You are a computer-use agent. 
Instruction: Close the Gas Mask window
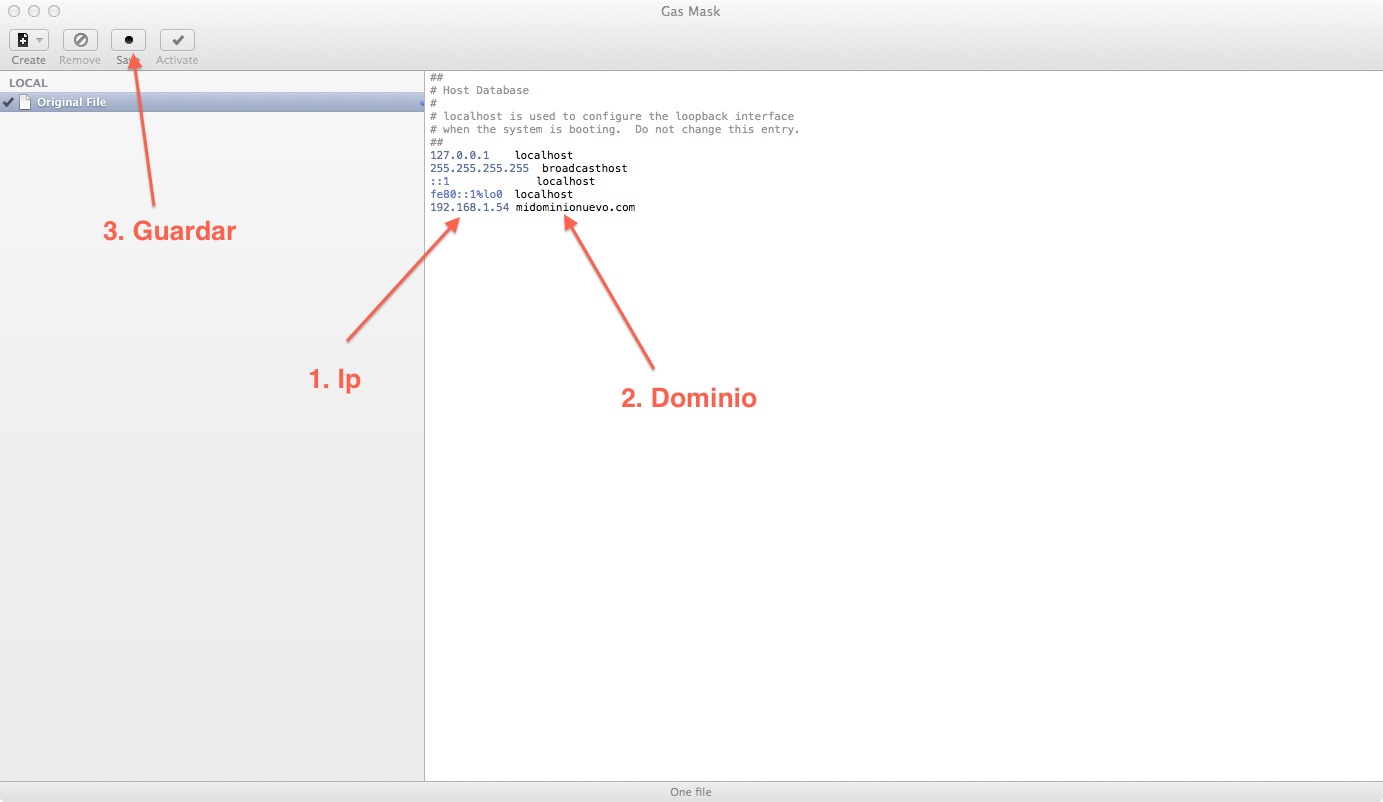[14, 11]
